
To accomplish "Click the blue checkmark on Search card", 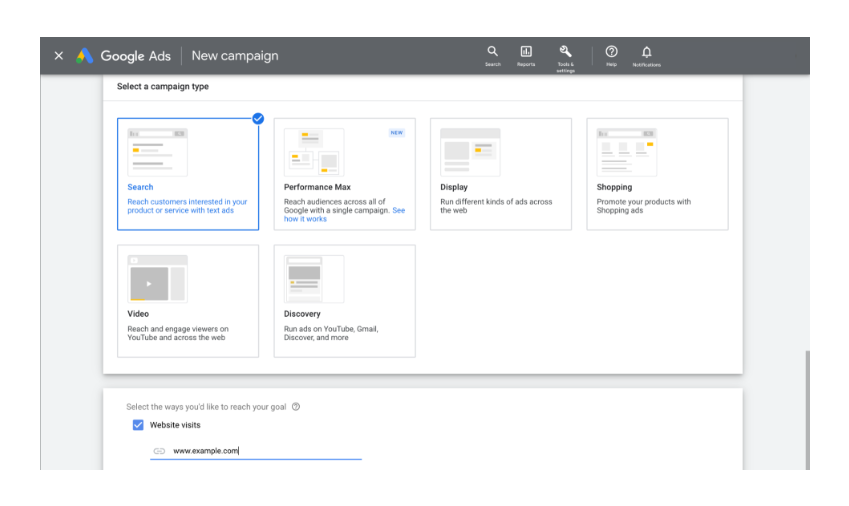I will 258,119.
